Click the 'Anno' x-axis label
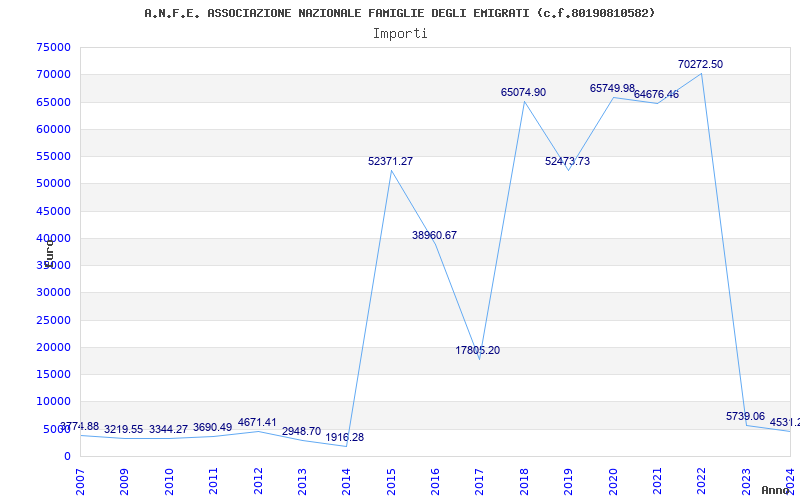The height and width of the screenshot is (500, 800). [x=777, y=490]
